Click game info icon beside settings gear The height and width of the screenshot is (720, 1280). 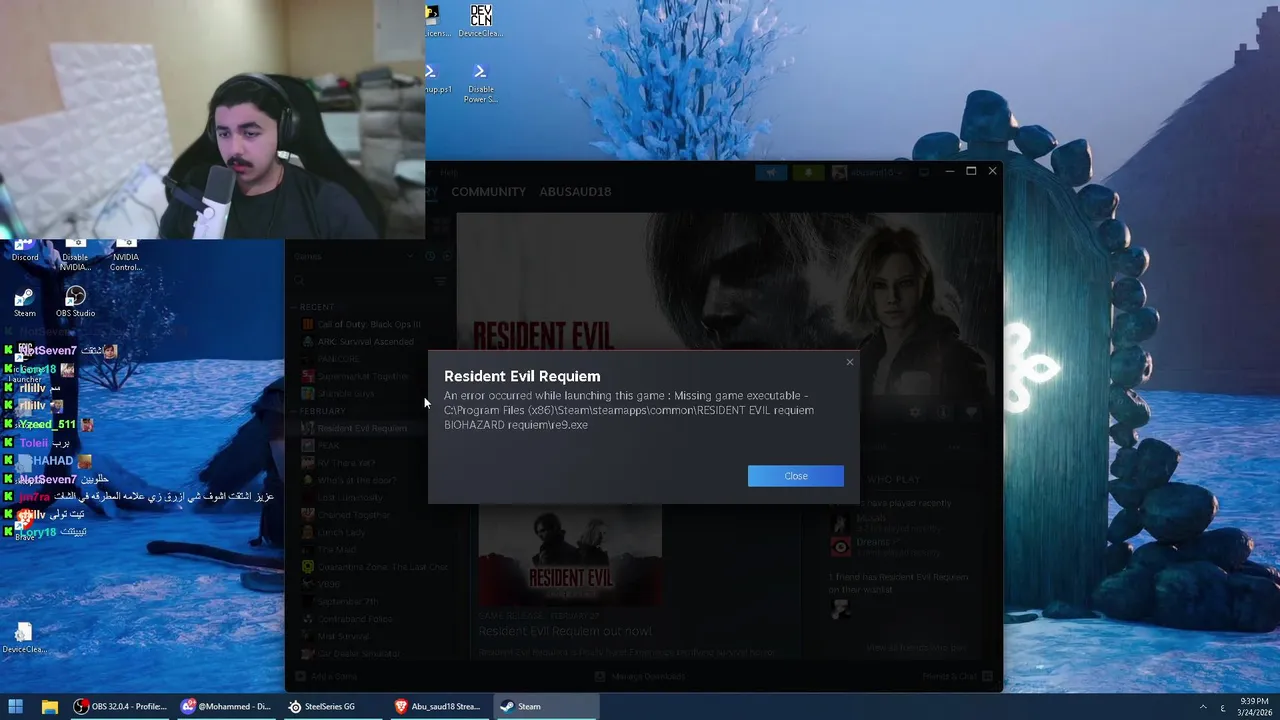(942, 412)
